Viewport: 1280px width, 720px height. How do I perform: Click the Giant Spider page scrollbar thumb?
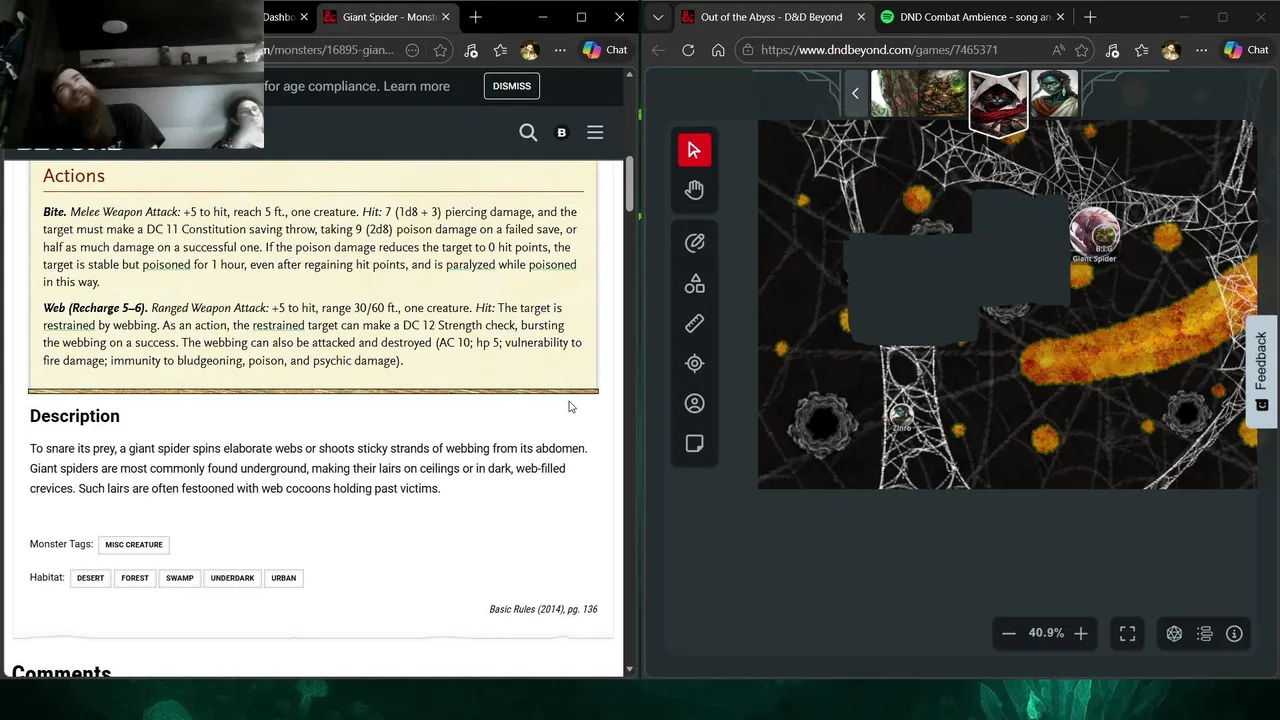pyautogui.click(x=629, y=183)
